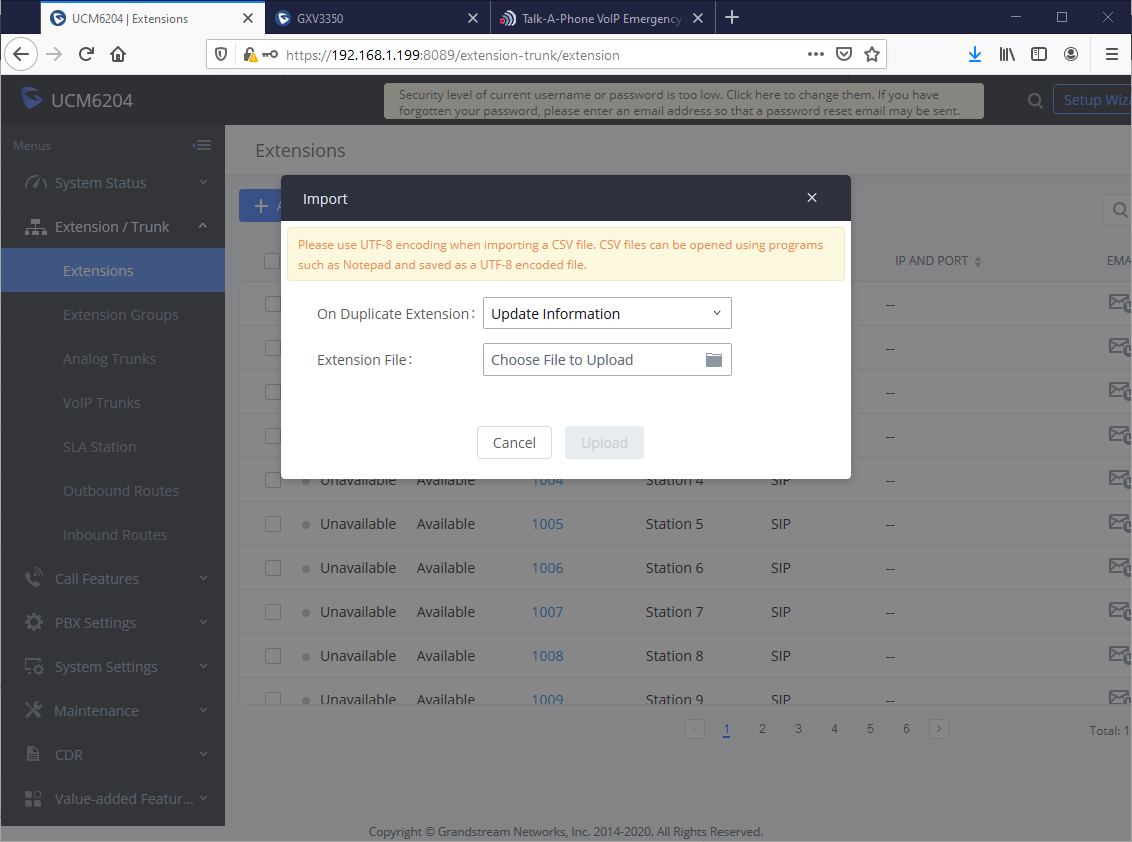Sort by IP AND PORT column
The image size is (1132, 842).
coord(938,261)
